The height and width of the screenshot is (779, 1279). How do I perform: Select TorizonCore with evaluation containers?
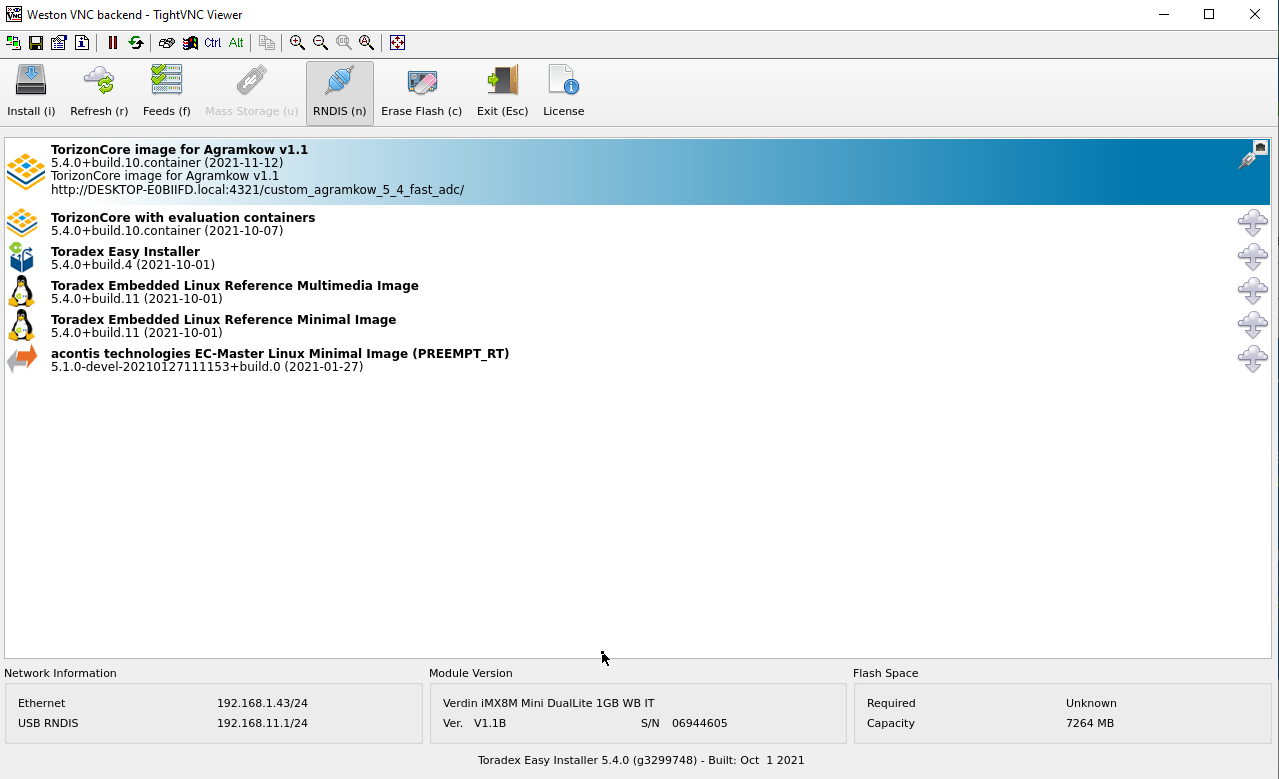(x=637, y=223)
